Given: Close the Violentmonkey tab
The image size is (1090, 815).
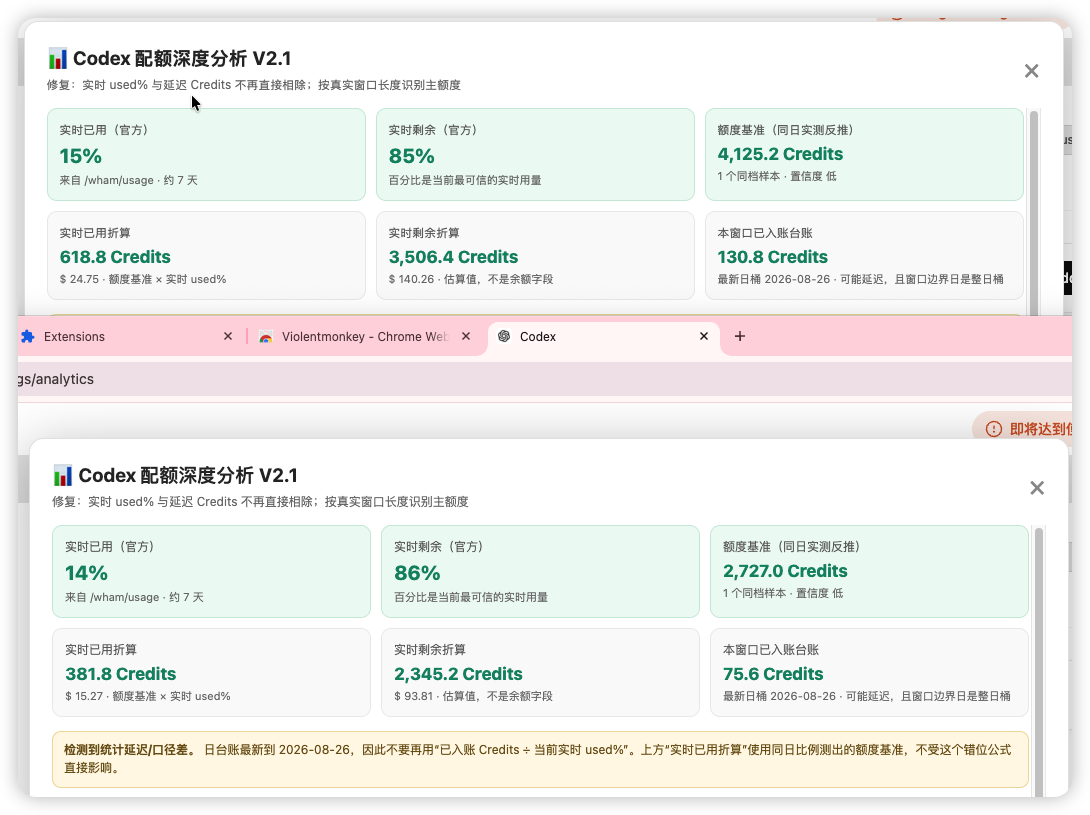Looking at the screenshot, I should (466, 337).
